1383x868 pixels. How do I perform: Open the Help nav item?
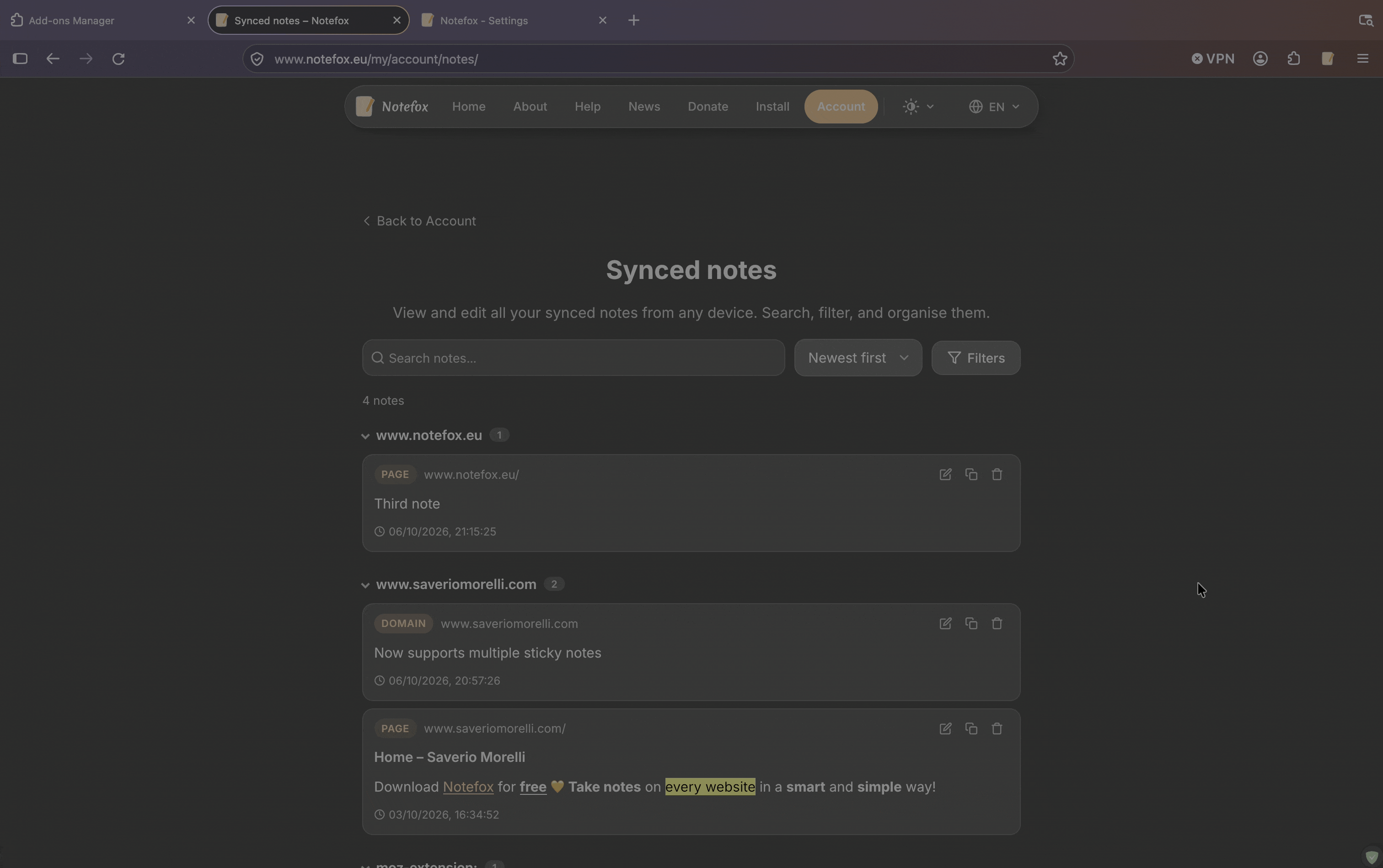587,107
